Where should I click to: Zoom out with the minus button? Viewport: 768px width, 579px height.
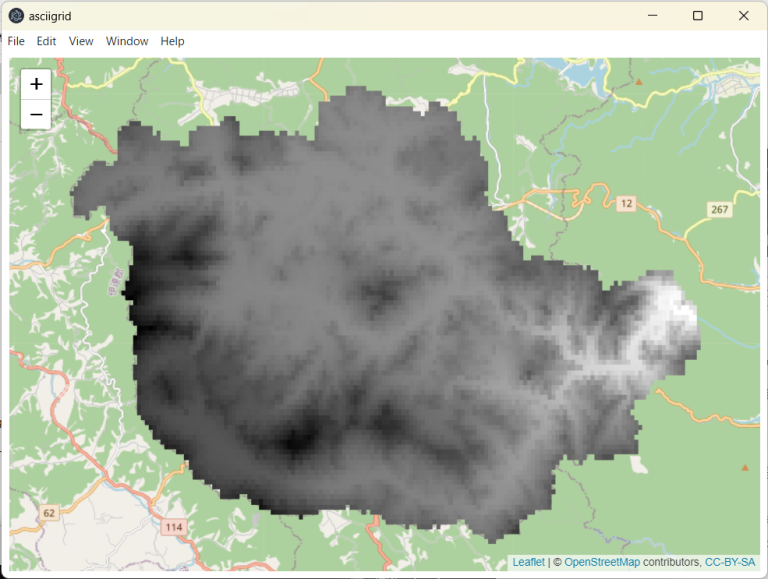coord(36,115)
